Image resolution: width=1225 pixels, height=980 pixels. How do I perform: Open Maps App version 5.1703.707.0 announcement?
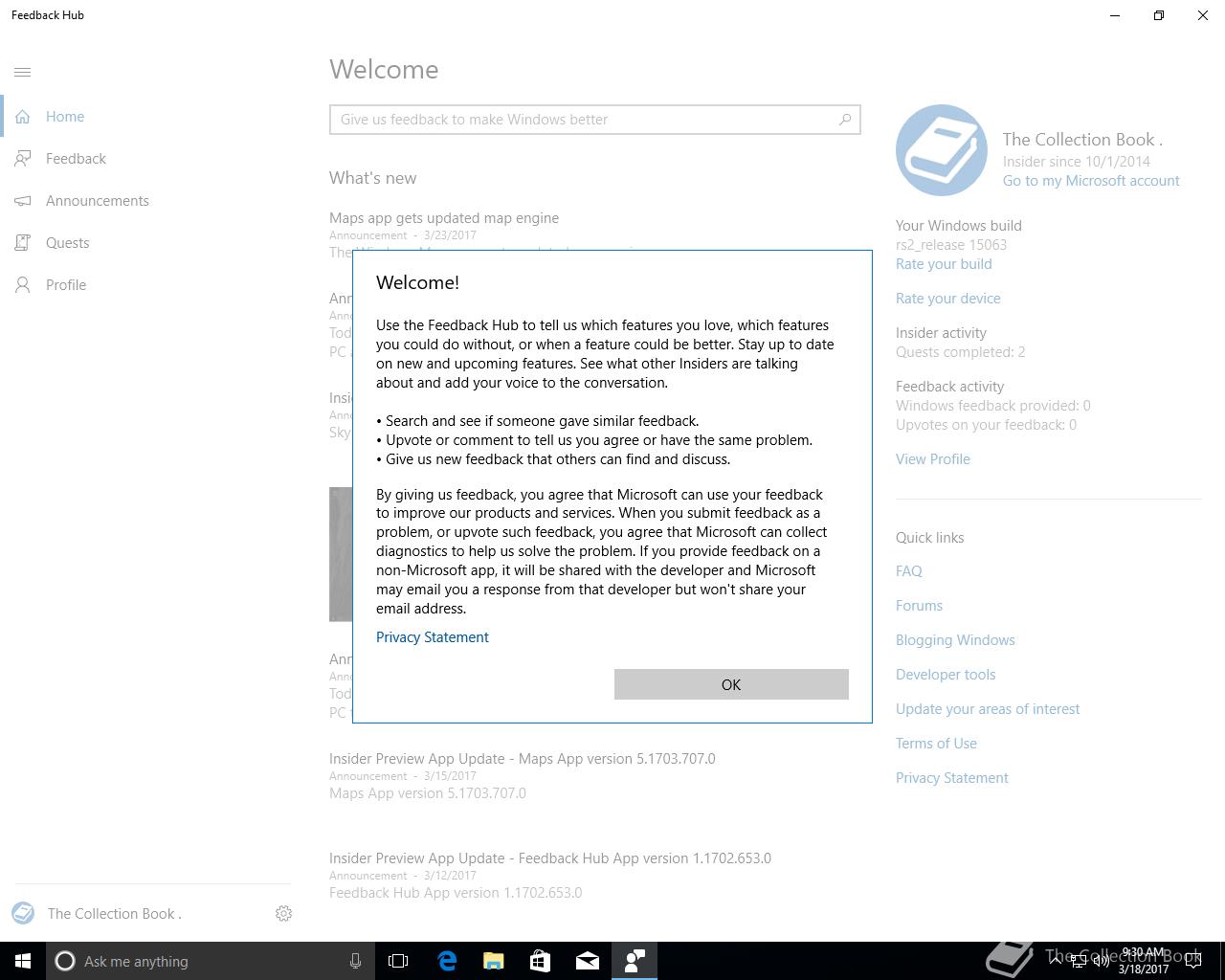coord(523,759)
